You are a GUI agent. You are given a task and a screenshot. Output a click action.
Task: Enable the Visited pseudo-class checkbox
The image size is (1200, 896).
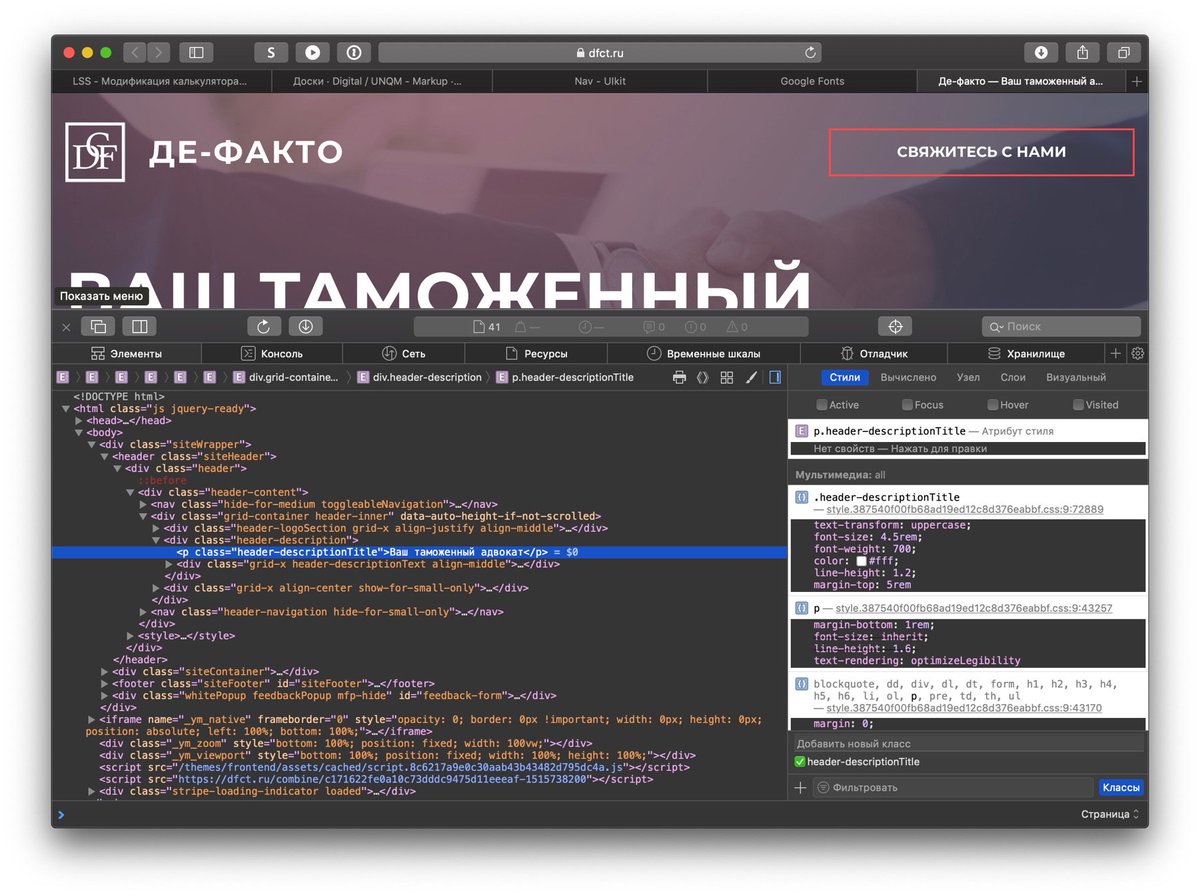click(1078, 405)
